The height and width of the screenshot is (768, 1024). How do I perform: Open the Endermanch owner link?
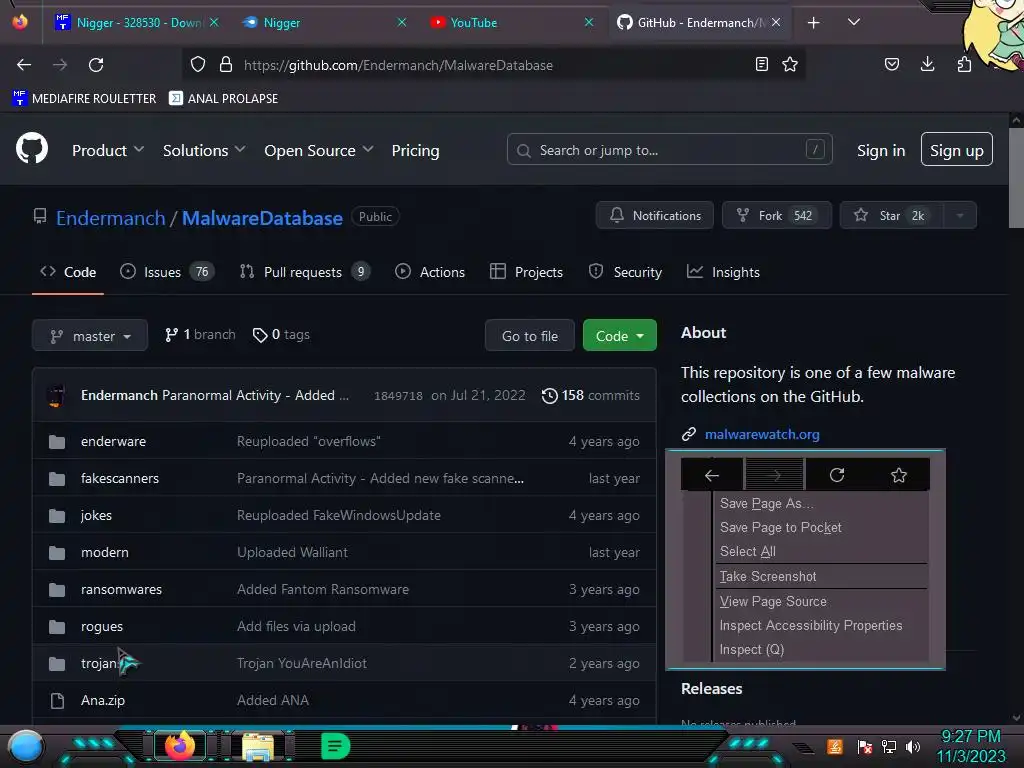click(x=110, y=218)
